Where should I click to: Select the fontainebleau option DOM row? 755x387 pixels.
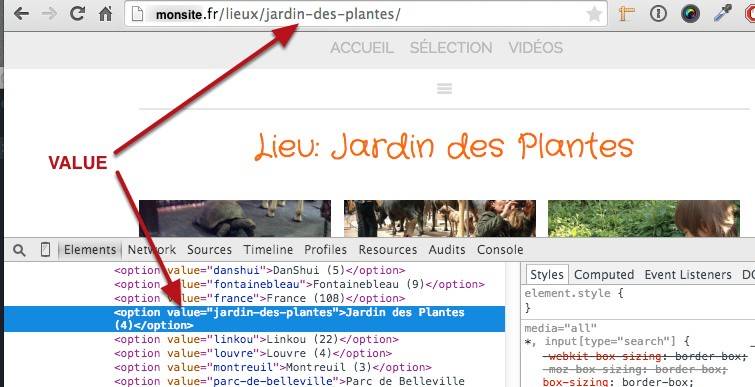click(x=299, y=284)
